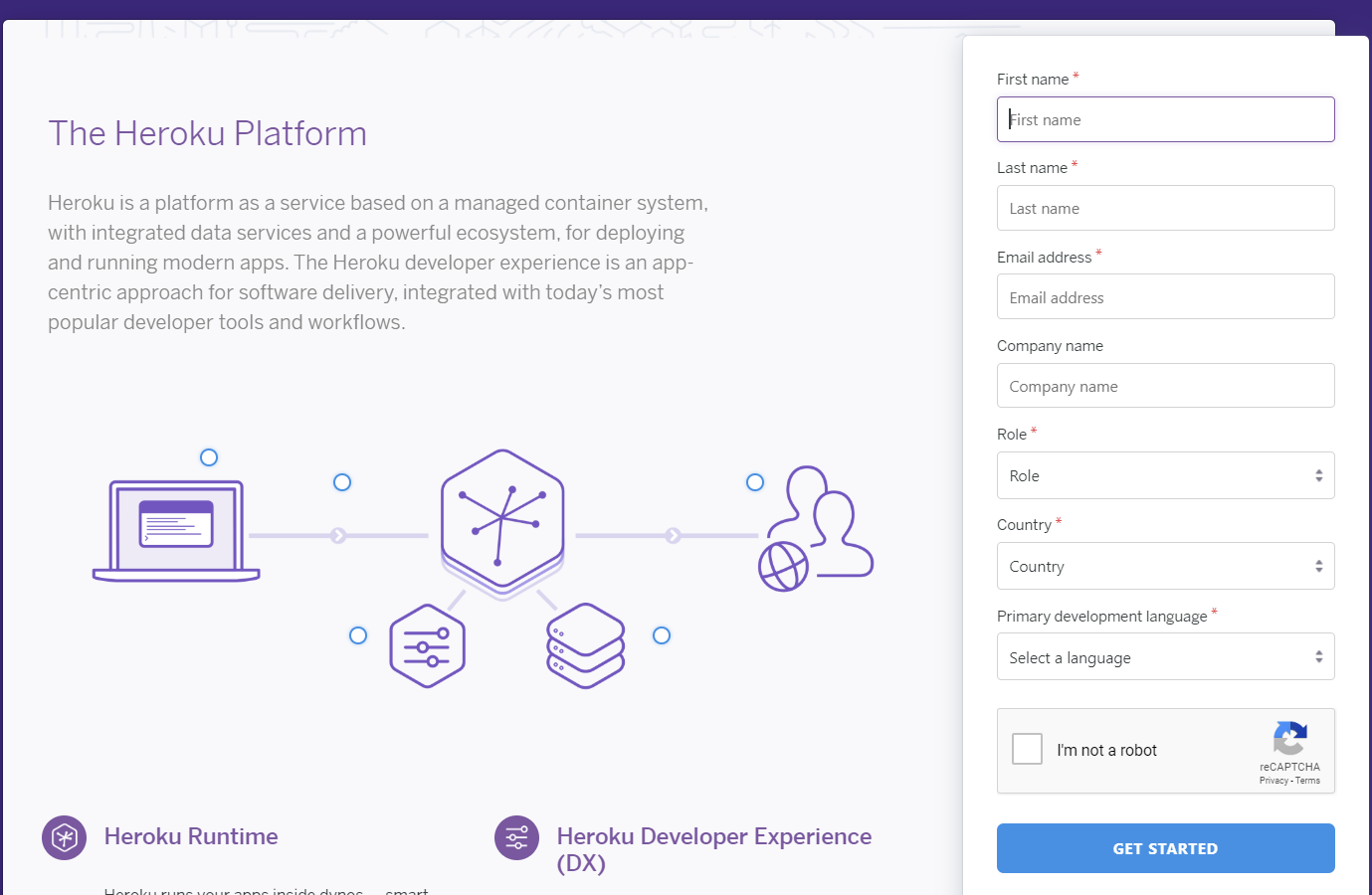
Task: Click the GET STARTED button
Action: pyautogui.click(x=1166, y=848)
